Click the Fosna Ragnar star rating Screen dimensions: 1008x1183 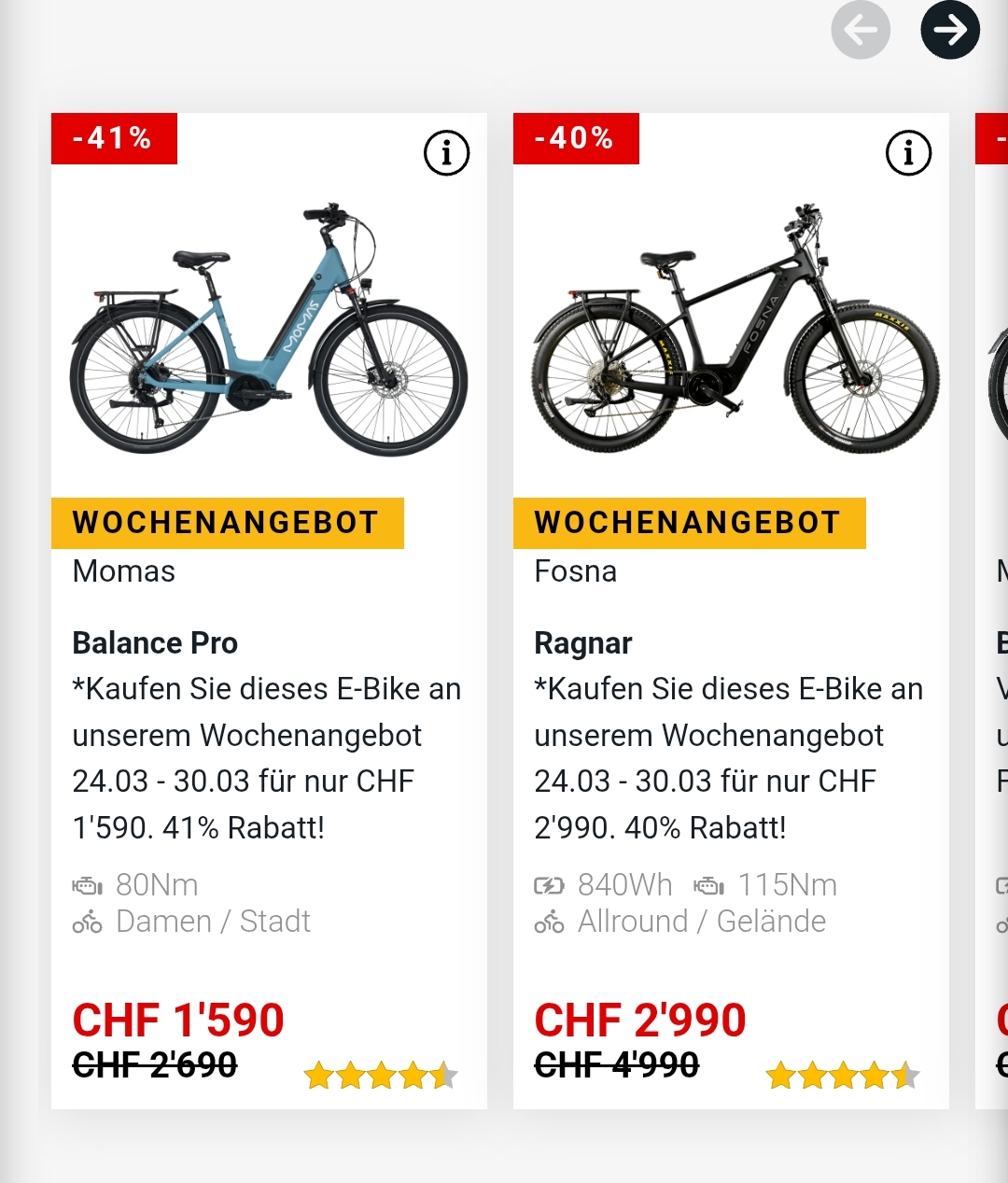[x=843, y=1076]
